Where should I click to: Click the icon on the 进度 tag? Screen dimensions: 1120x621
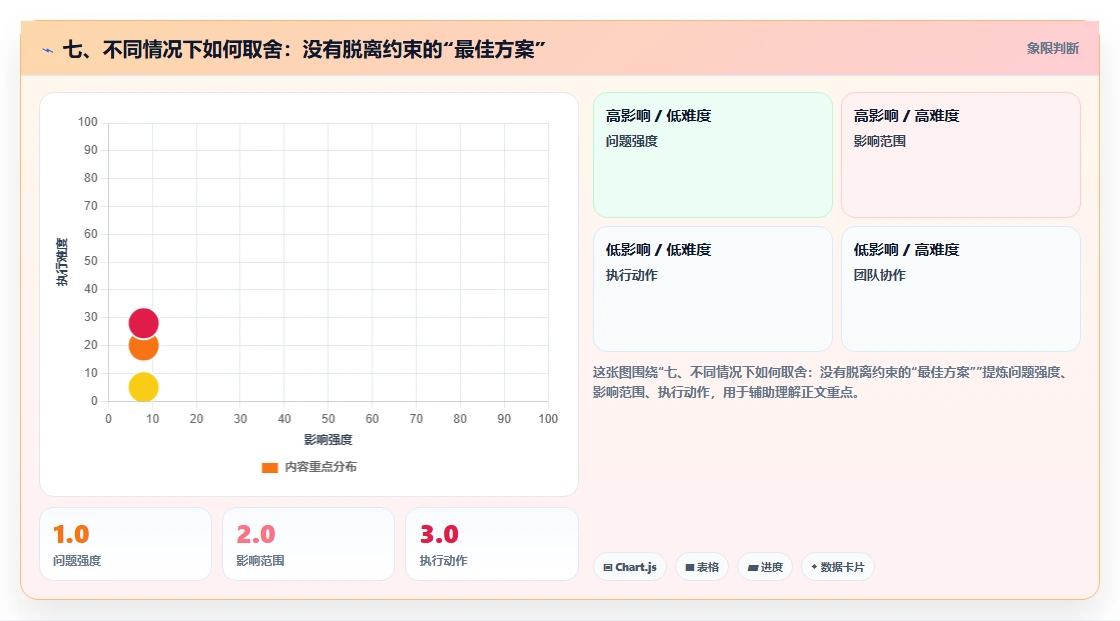(x=753, y=567)
